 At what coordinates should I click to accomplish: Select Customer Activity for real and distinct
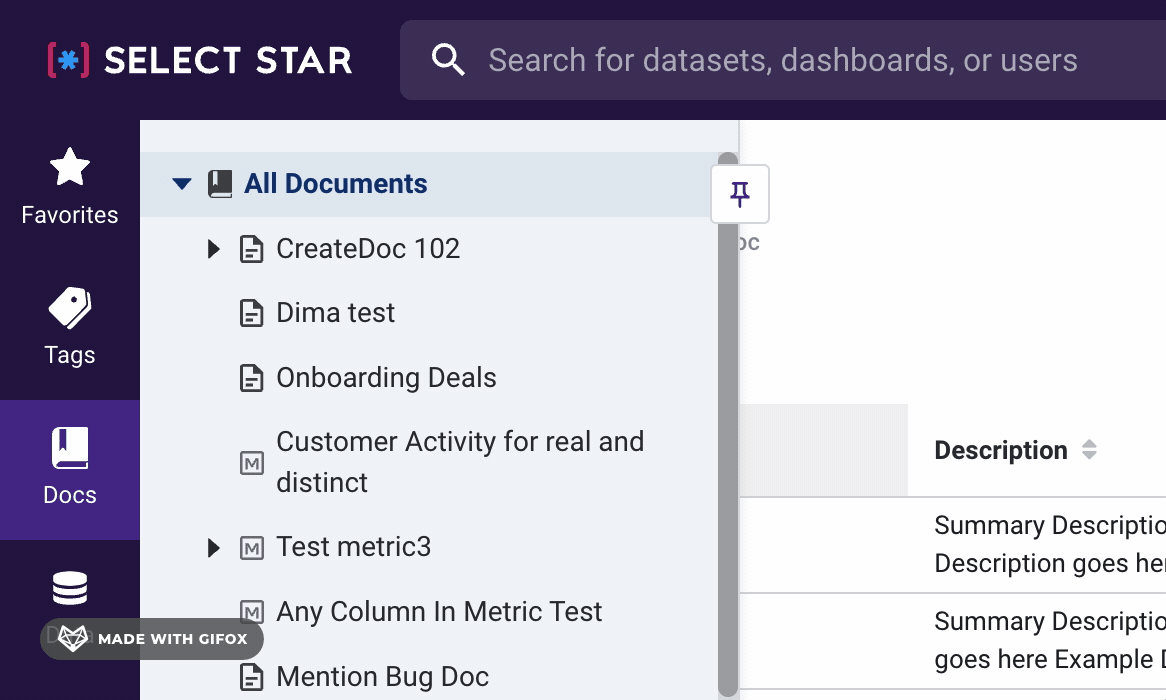click(x=460, y=462)
